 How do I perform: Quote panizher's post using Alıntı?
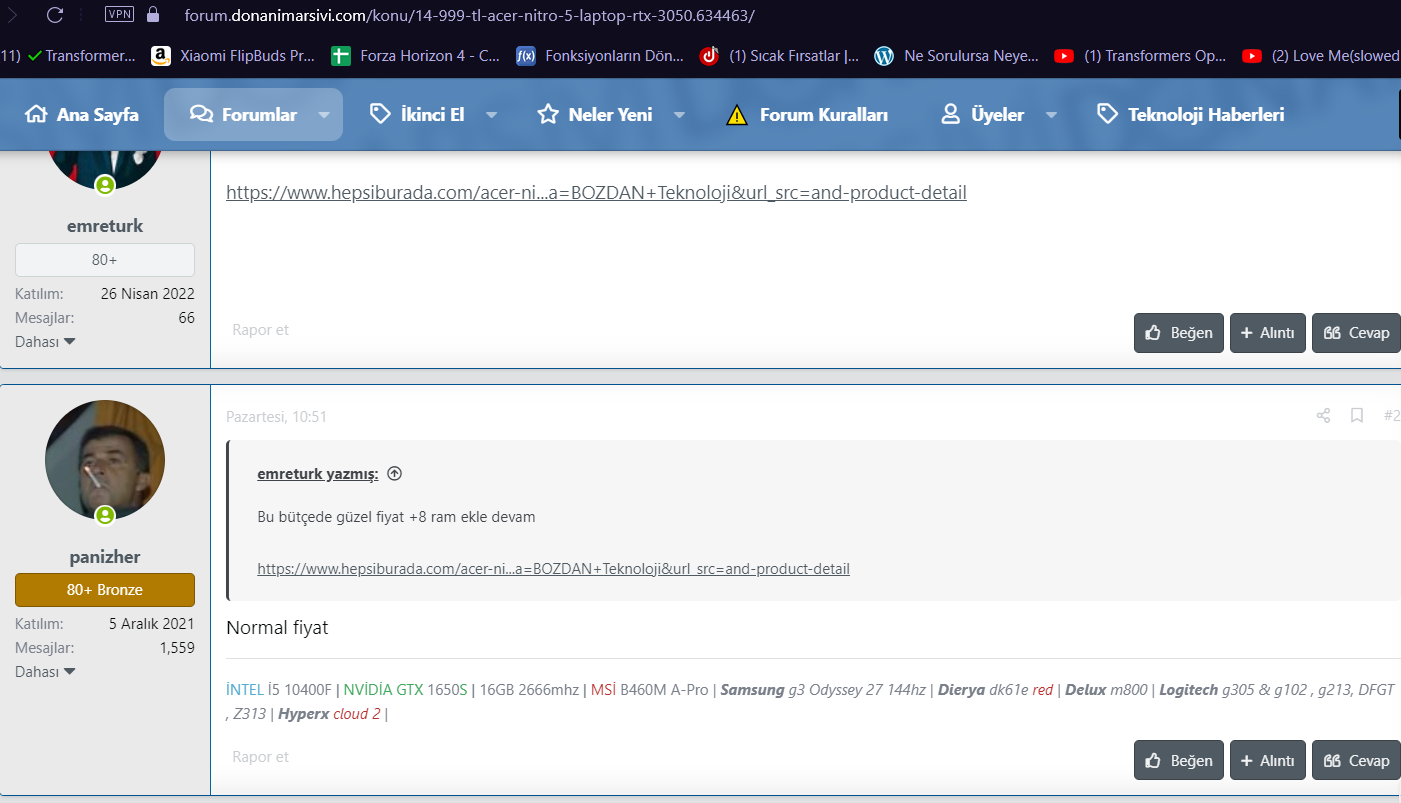pyautogui.click(x=1268, y=760)
